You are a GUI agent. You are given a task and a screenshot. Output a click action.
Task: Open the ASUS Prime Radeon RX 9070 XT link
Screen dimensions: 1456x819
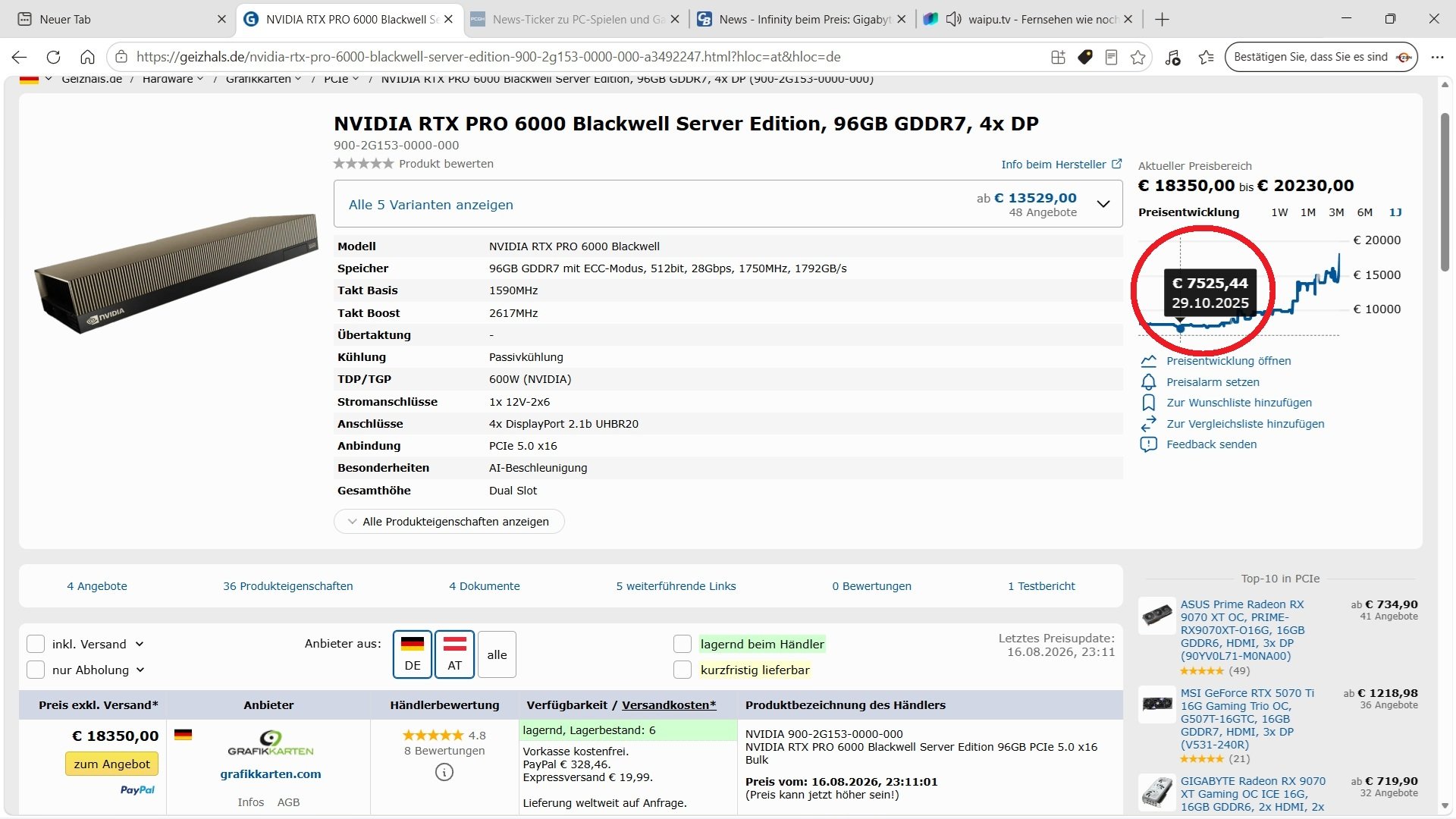tap(1243, 630)
